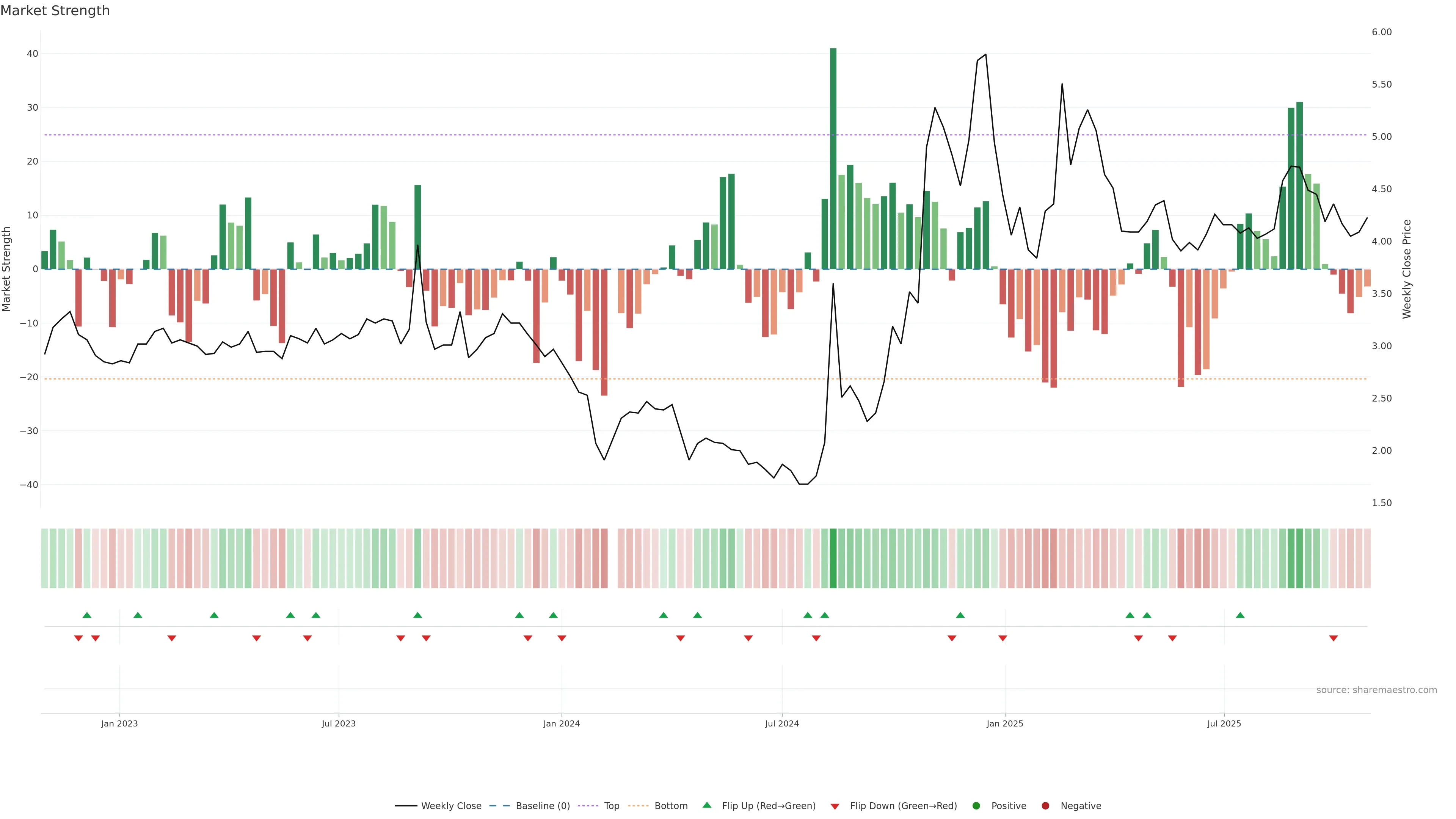Click the Jan 2024 x-axis label
Screen dimensions: 1456x819
561,723
